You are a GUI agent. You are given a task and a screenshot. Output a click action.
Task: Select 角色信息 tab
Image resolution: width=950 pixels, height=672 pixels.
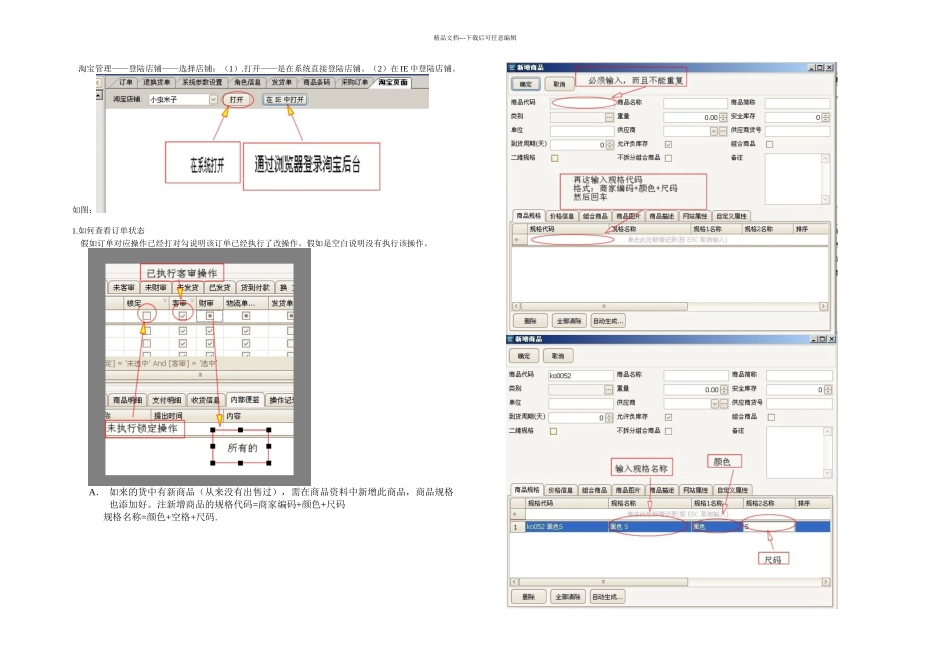click(x=247, y=82)
